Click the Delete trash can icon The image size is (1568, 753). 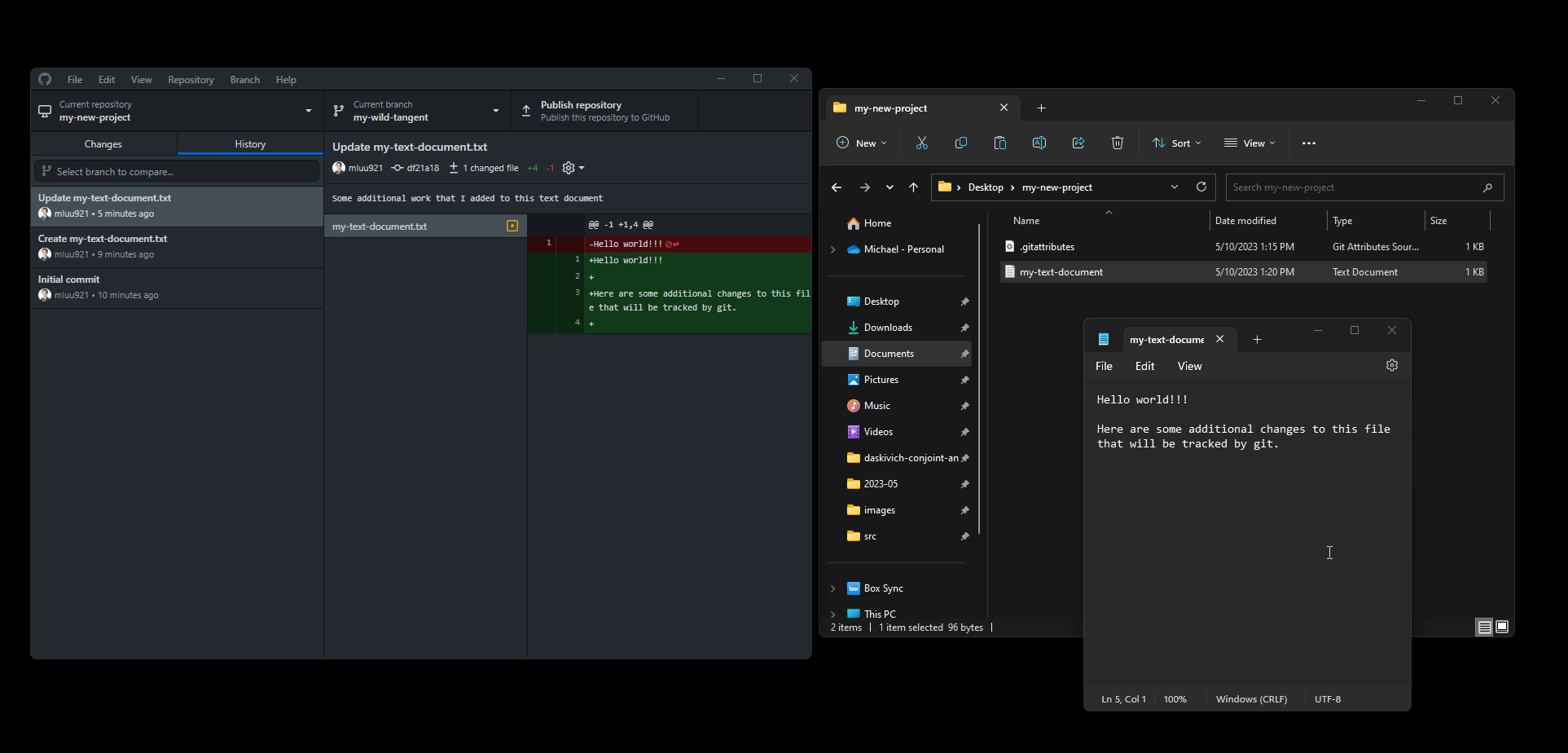click(1118, 143)
